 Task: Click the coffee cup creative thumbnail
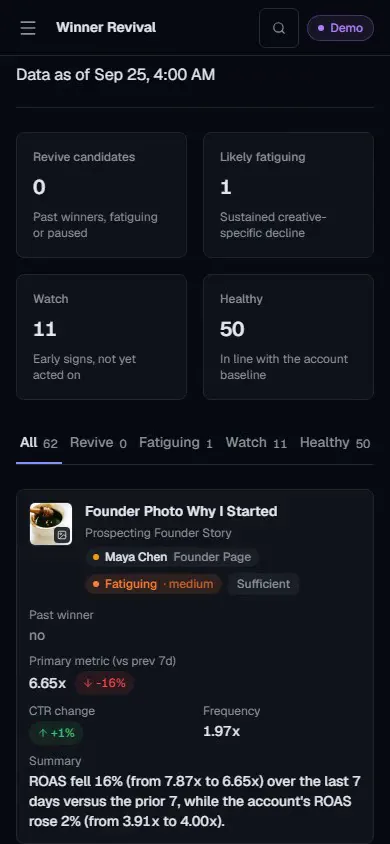(51, 524)
